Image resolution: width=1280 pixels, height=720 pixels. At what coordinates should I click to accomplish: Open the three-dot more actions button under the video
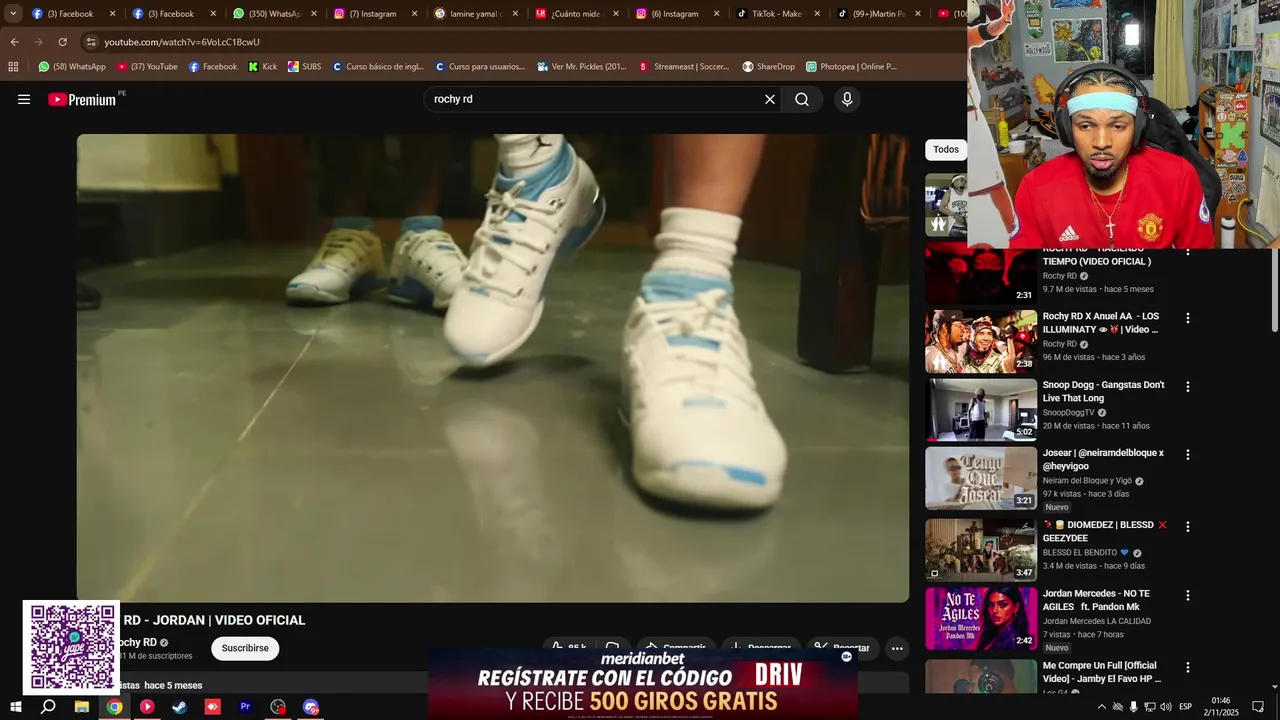point(897,648)
